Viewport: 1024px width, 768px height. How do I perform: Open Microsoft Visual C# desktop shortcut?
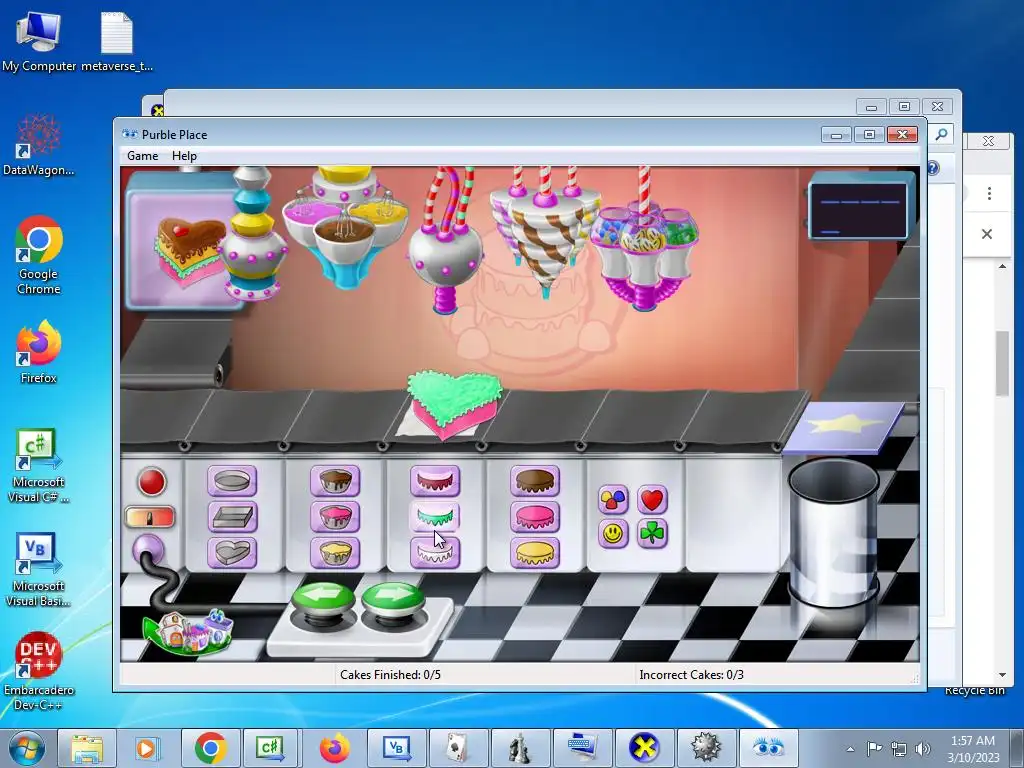pos(39,465)
